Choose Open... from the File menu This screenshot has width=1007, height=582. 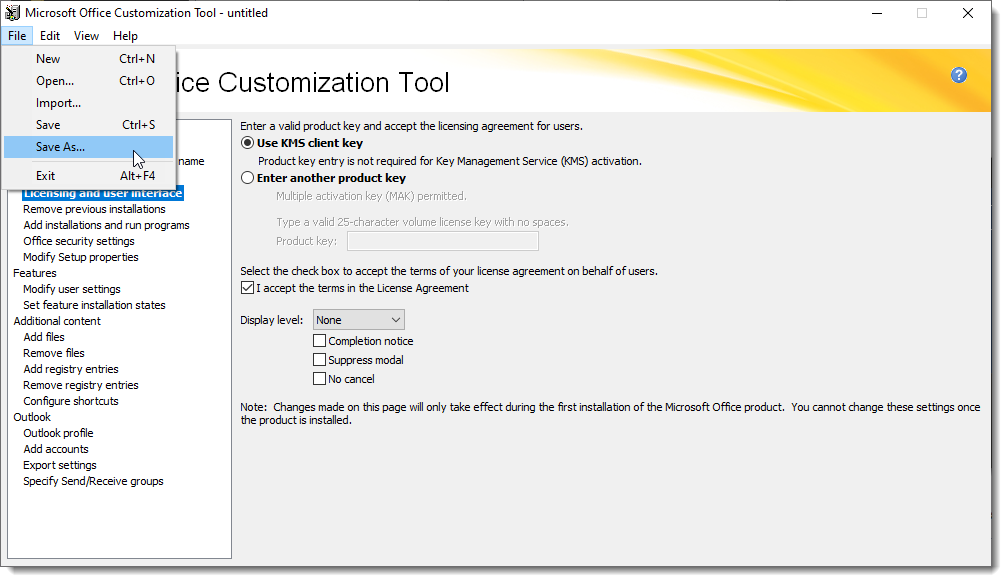coord(89,81)
